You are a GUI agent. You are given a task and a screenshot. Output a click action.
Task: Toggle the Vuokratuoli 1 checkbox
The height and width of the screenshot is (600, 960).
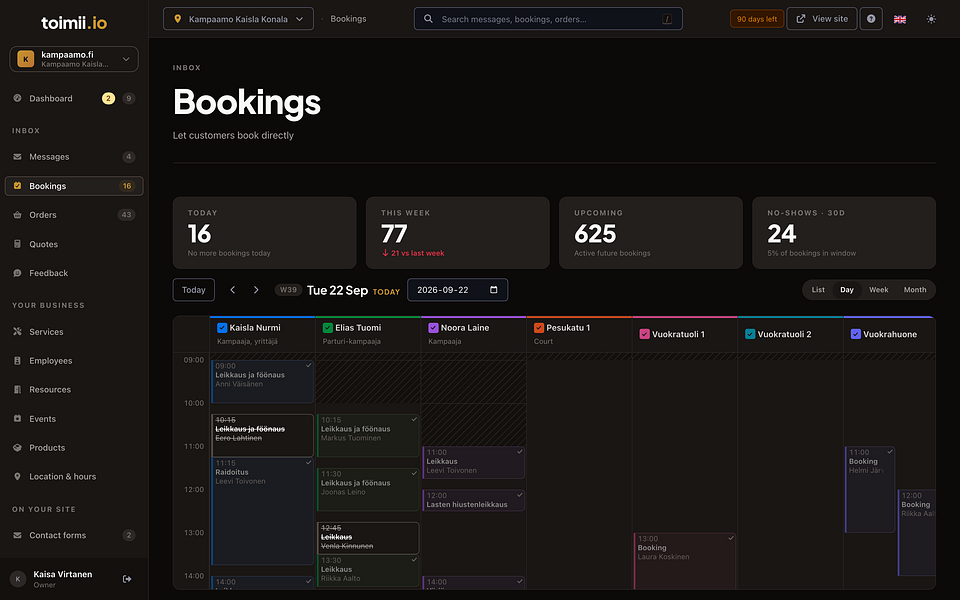[x=645, y=334]
